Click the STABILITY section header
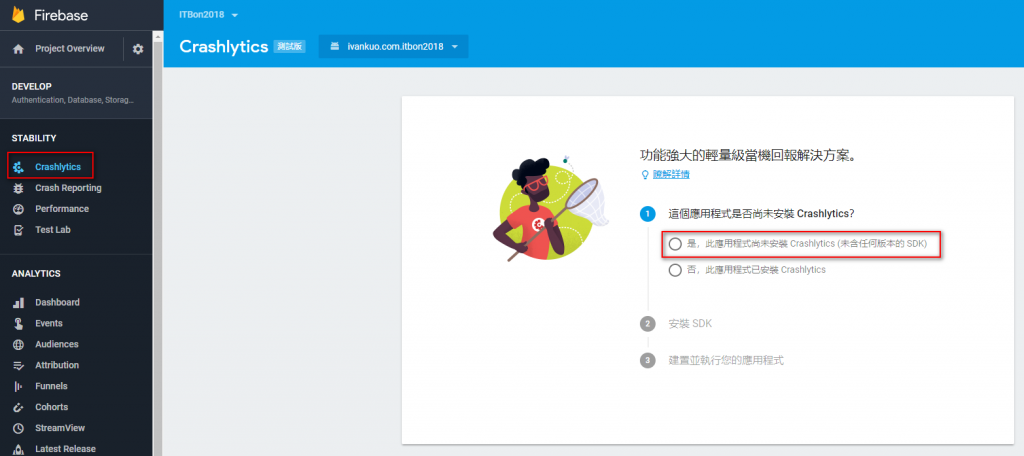Screen dimensions: 1024x456 tap(34, 138)
